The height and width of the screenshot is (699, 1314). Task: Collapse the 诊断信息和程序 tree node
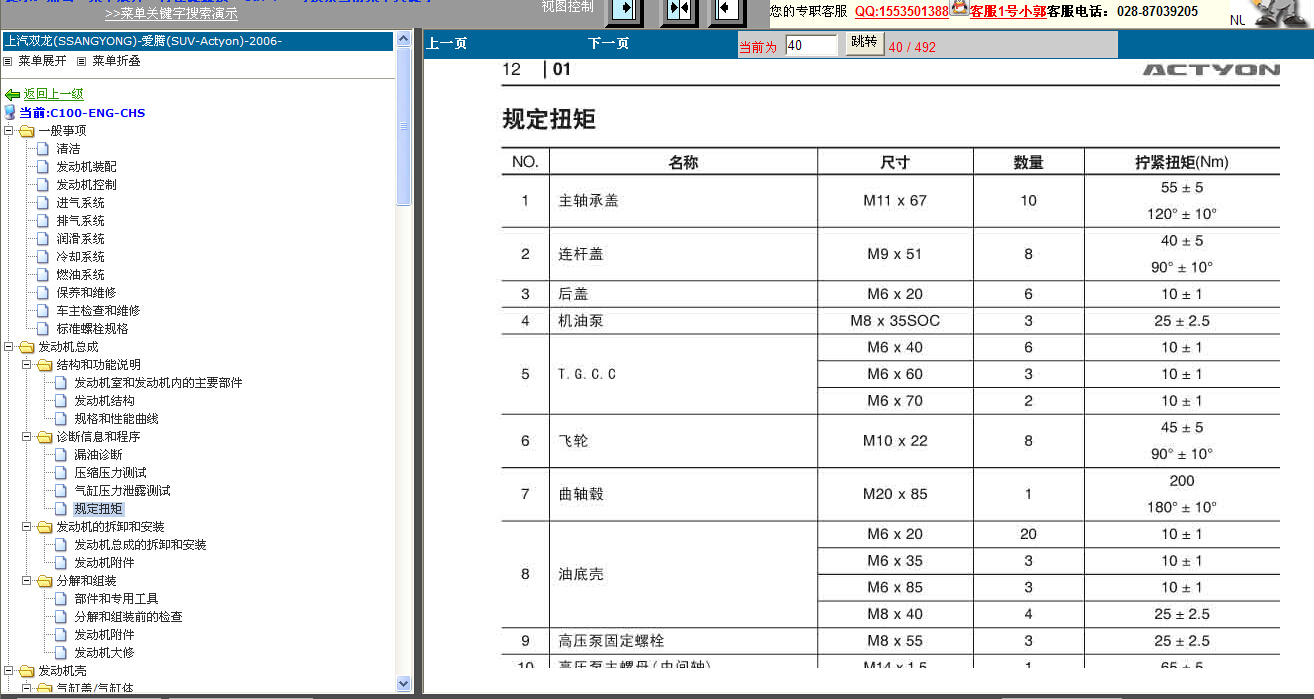point(26,437)
